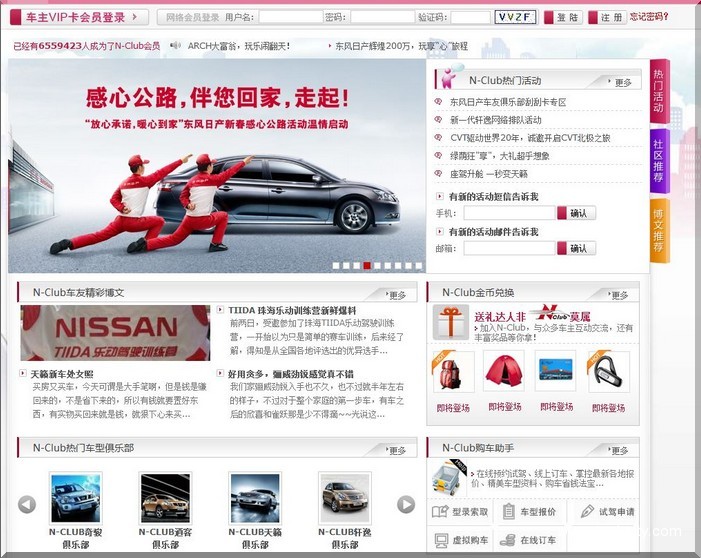
Task: Open TIIDA 珠海乐动训练营新鲜爆料 article
Action: (x=292, y=310)
